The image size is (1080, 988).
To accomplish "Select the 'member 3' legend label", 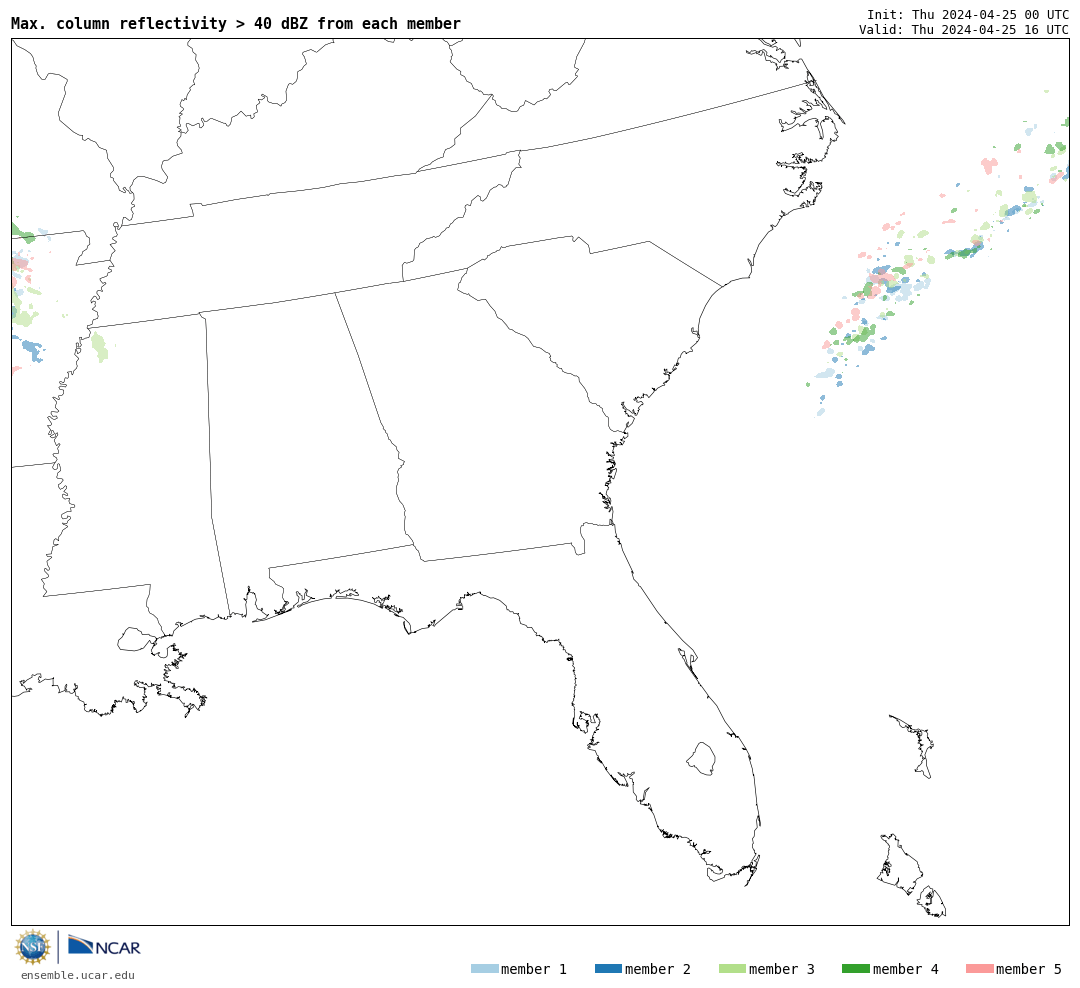I will pyautogui.click(x=782, y=969).
